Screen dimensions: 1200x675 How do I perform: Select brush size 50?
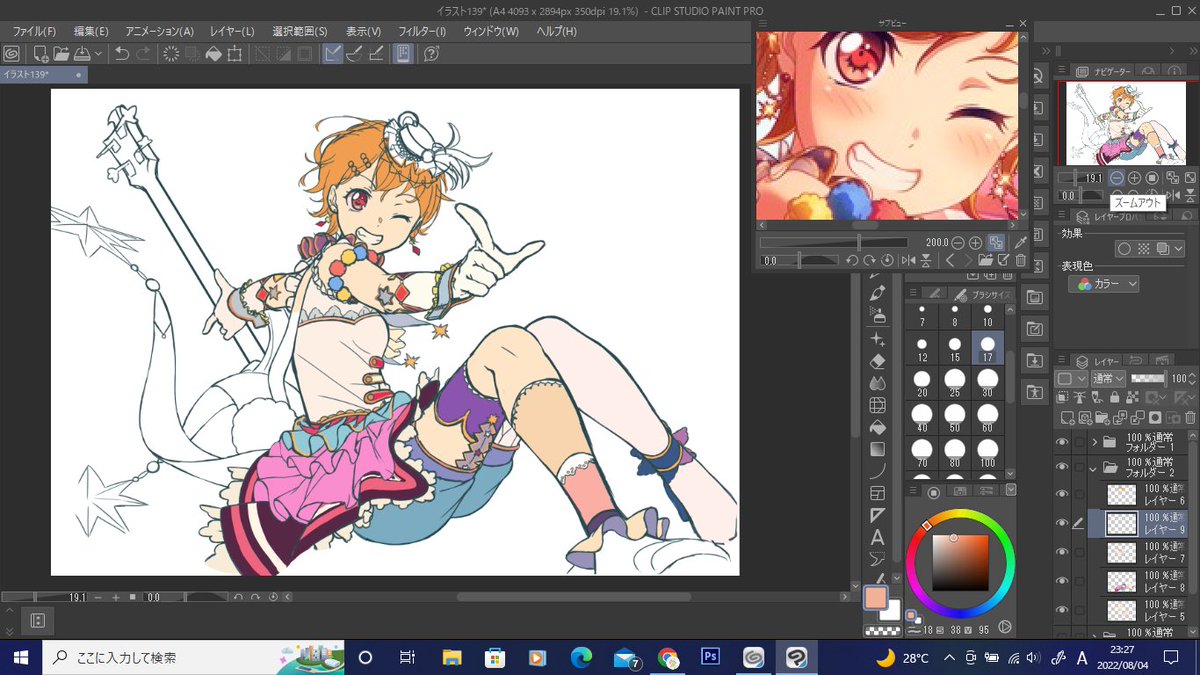point(955,418)
